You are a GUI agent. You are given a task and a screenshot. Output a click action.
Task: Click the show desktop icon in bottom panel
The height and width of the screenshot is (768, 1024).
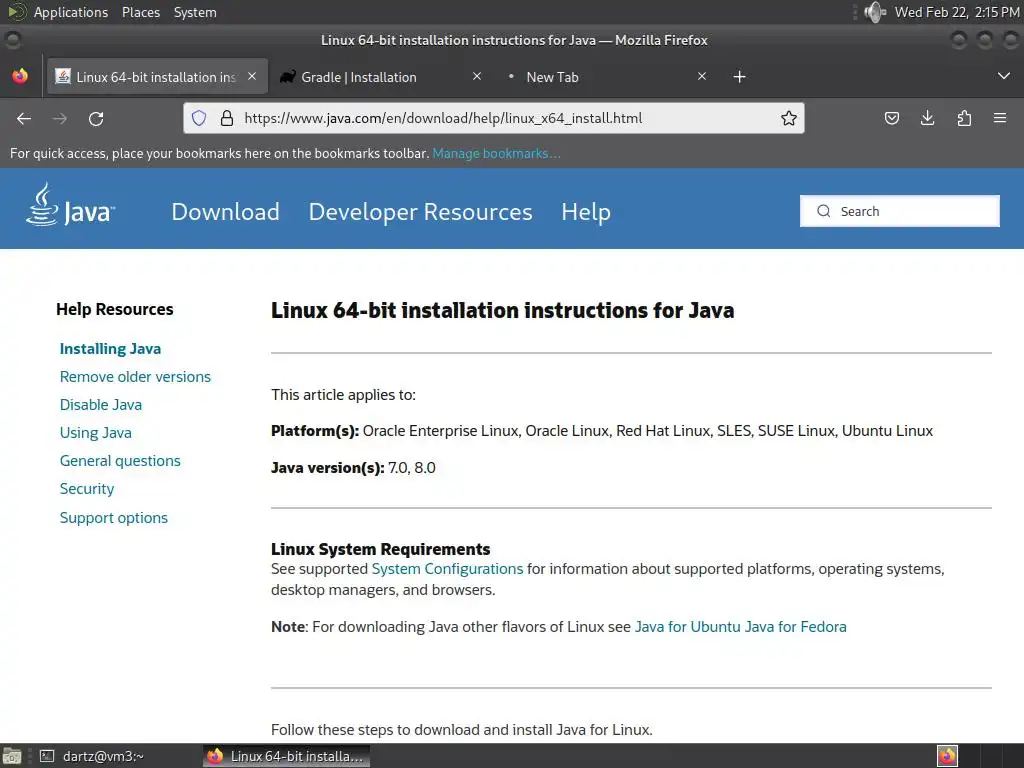[11, 756]
